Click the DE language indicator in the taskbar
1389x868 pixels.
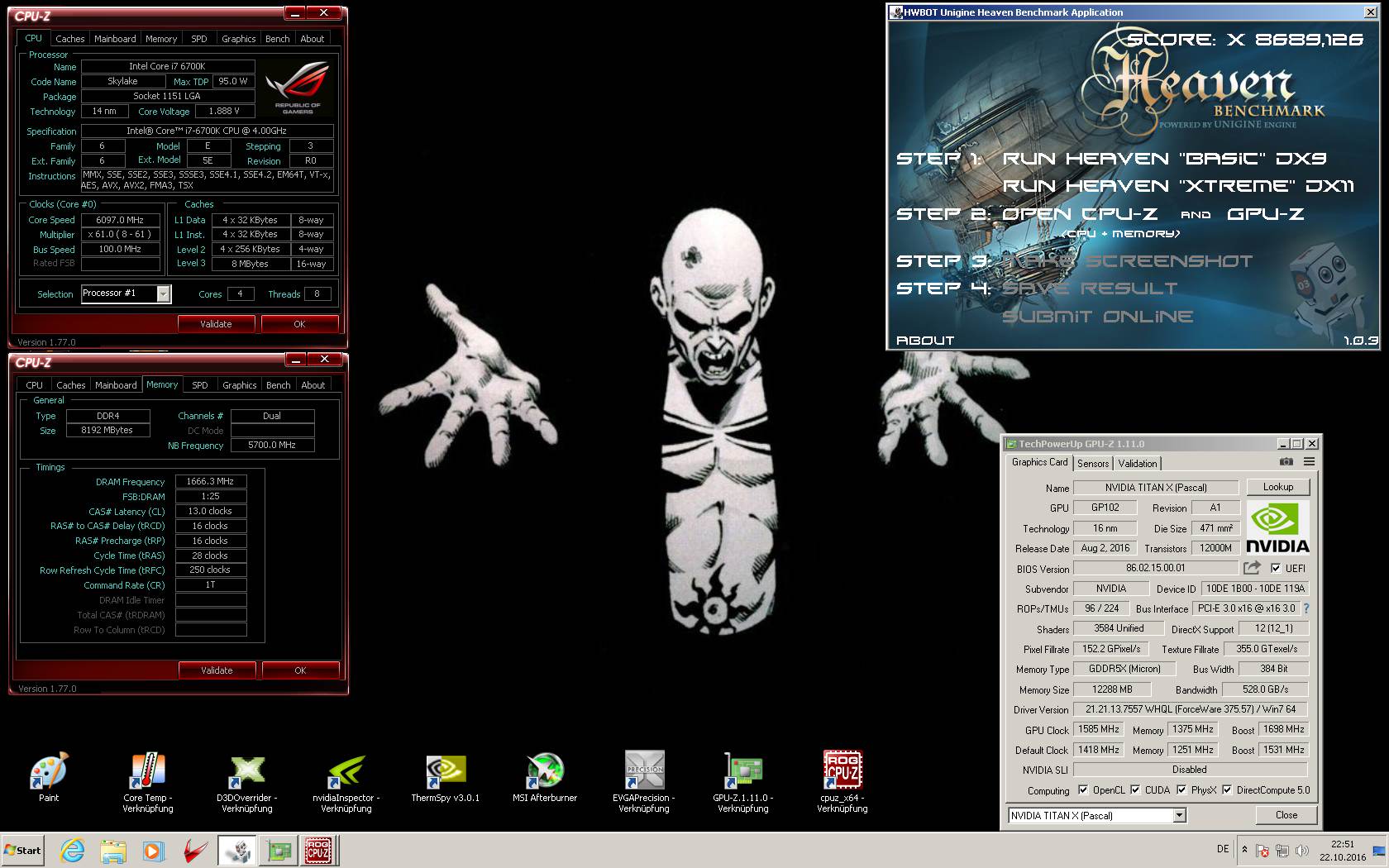[x=1223, y=849]
